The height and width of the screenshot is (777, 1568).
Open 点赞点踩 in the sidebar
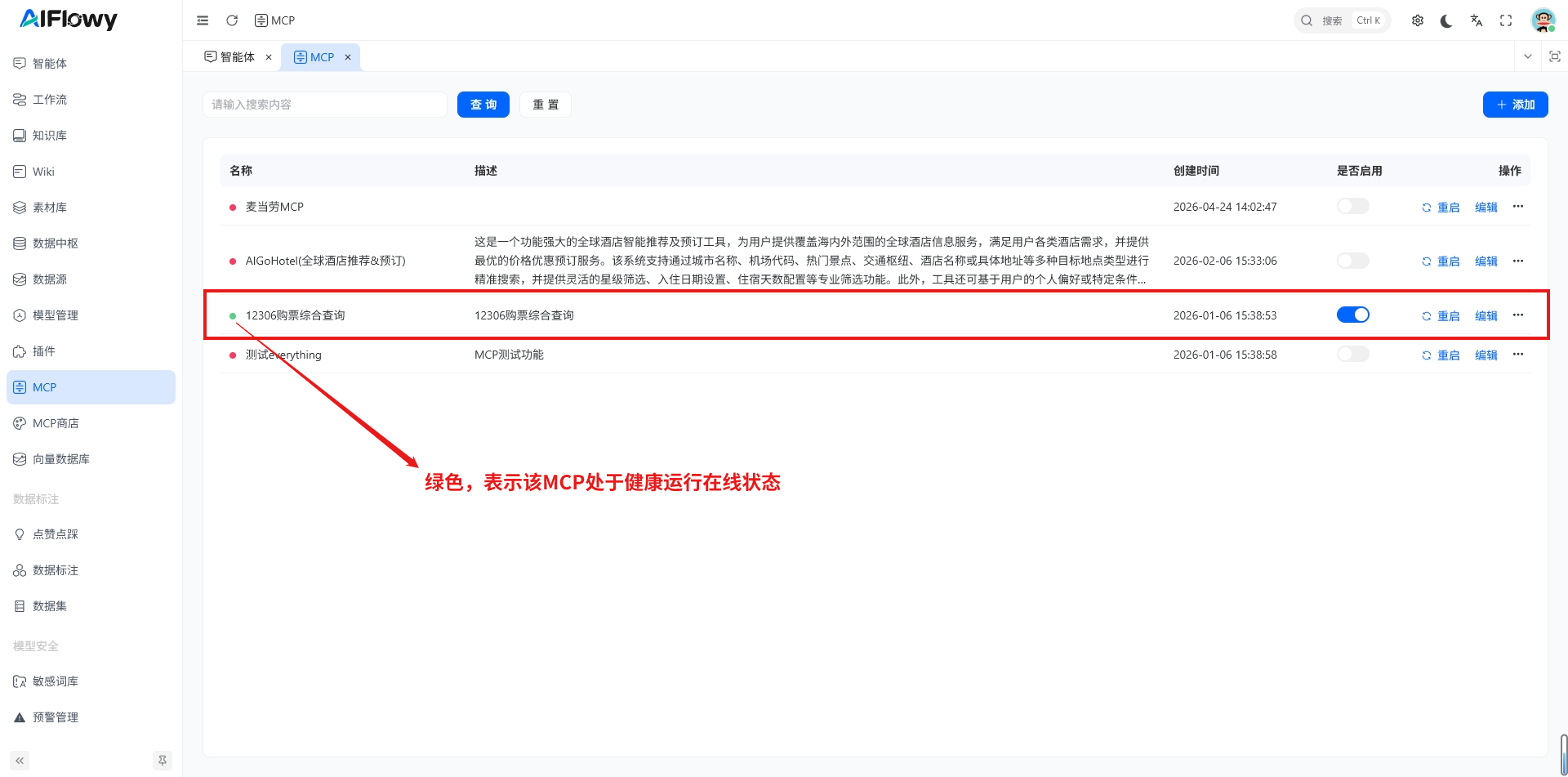point(91,534)
